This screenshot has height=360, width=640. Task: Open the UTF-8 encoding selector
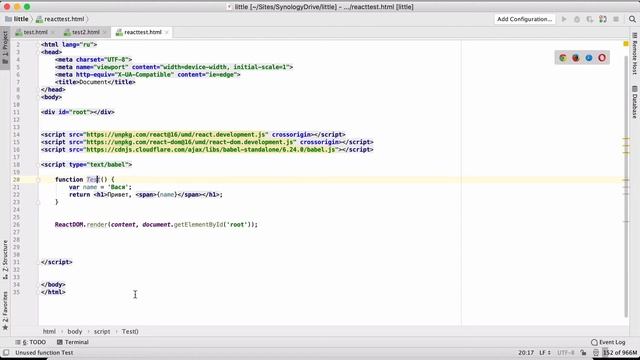pyautogui.click(x=566, y=353)
